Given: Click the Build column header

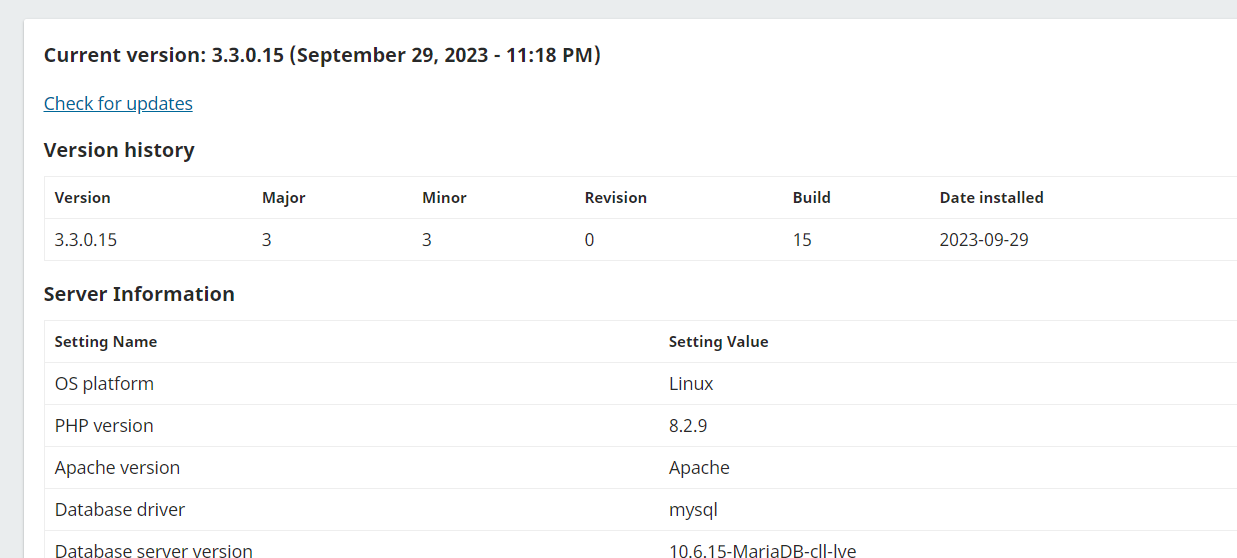Looking at the screenshot, I should (x=812, y=198).
